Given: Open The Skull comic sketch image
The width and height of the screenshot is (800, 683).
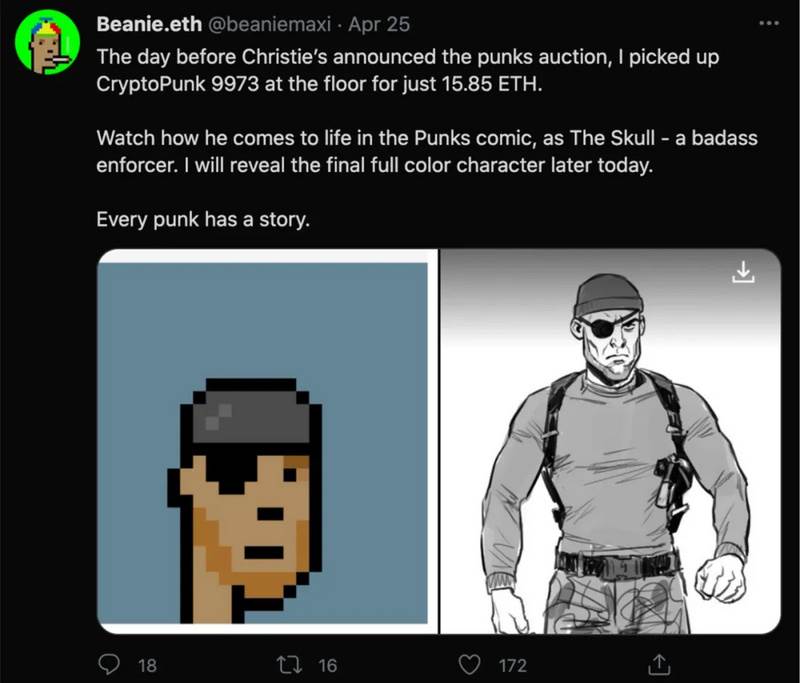Looking at the screenshot, I should click(610, 441).
